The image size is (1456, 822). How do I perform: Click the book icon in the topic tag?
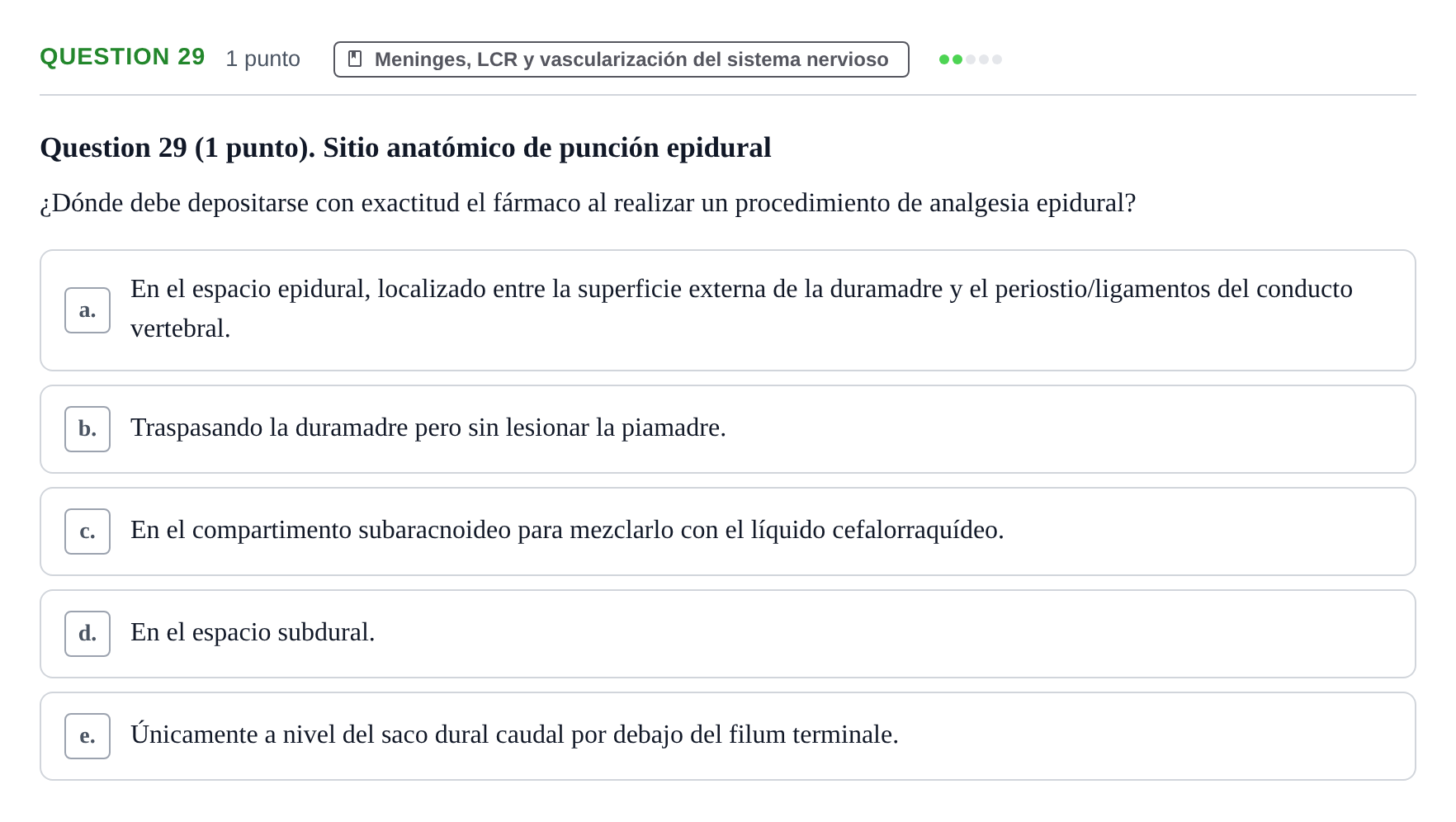[355, 59]
